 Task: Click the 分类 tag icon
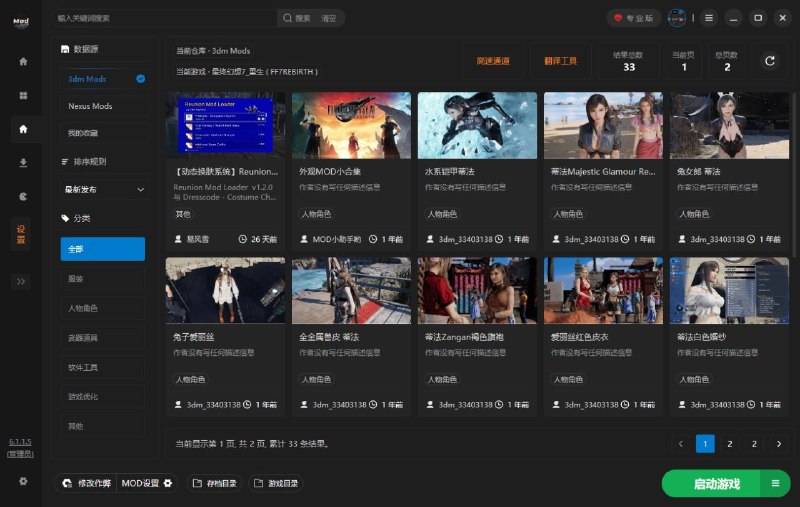point(65,218)
